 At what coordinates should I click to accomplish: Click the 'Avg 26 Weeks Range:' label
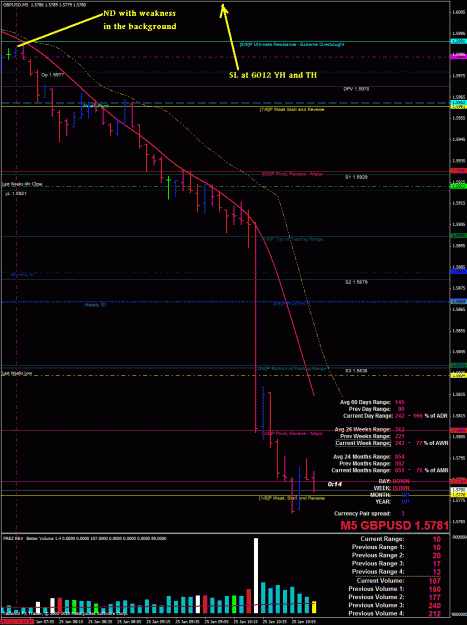[363, 429]
